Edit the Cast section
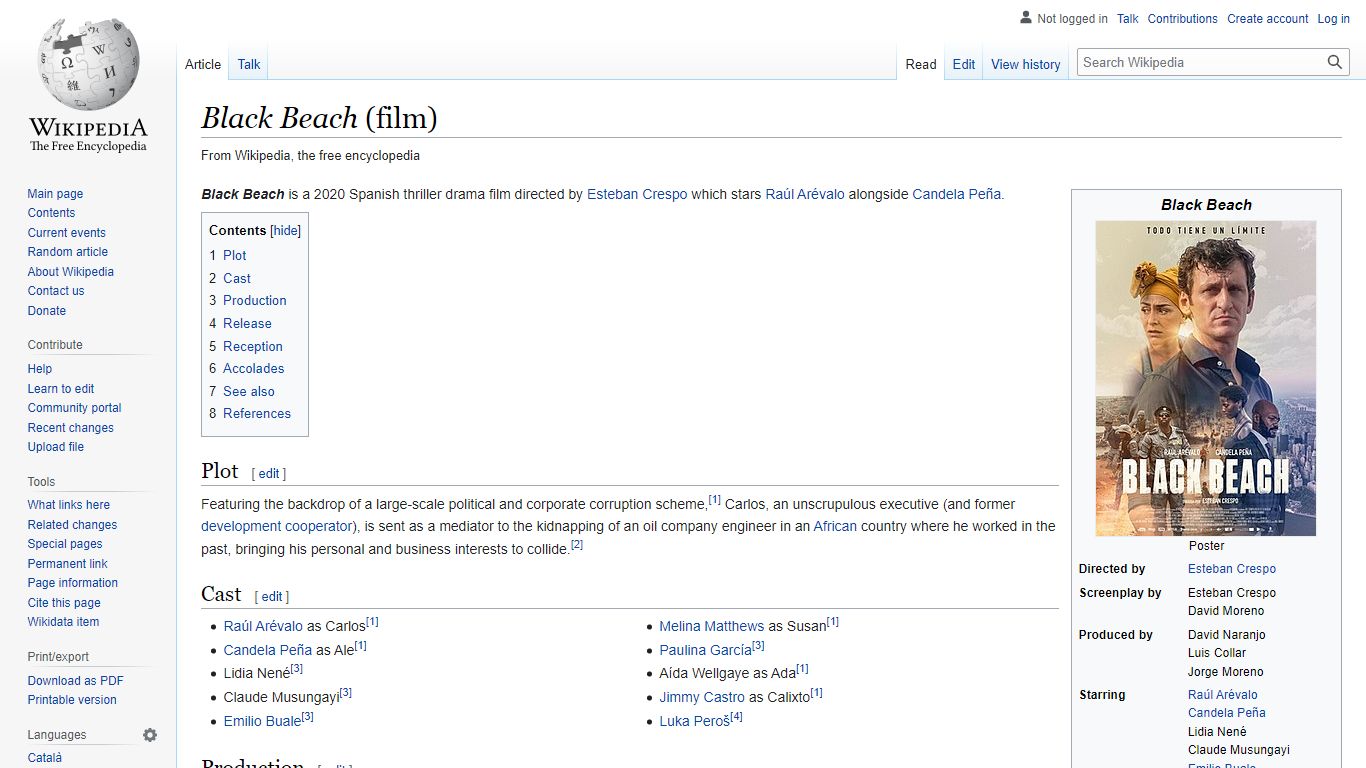The image size is (1366, 768). tap(272, 597)
